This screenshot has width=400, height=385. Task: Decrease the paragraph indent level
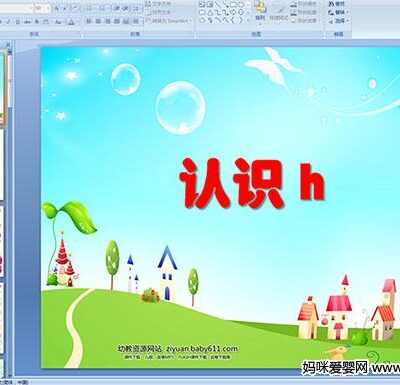117,8
